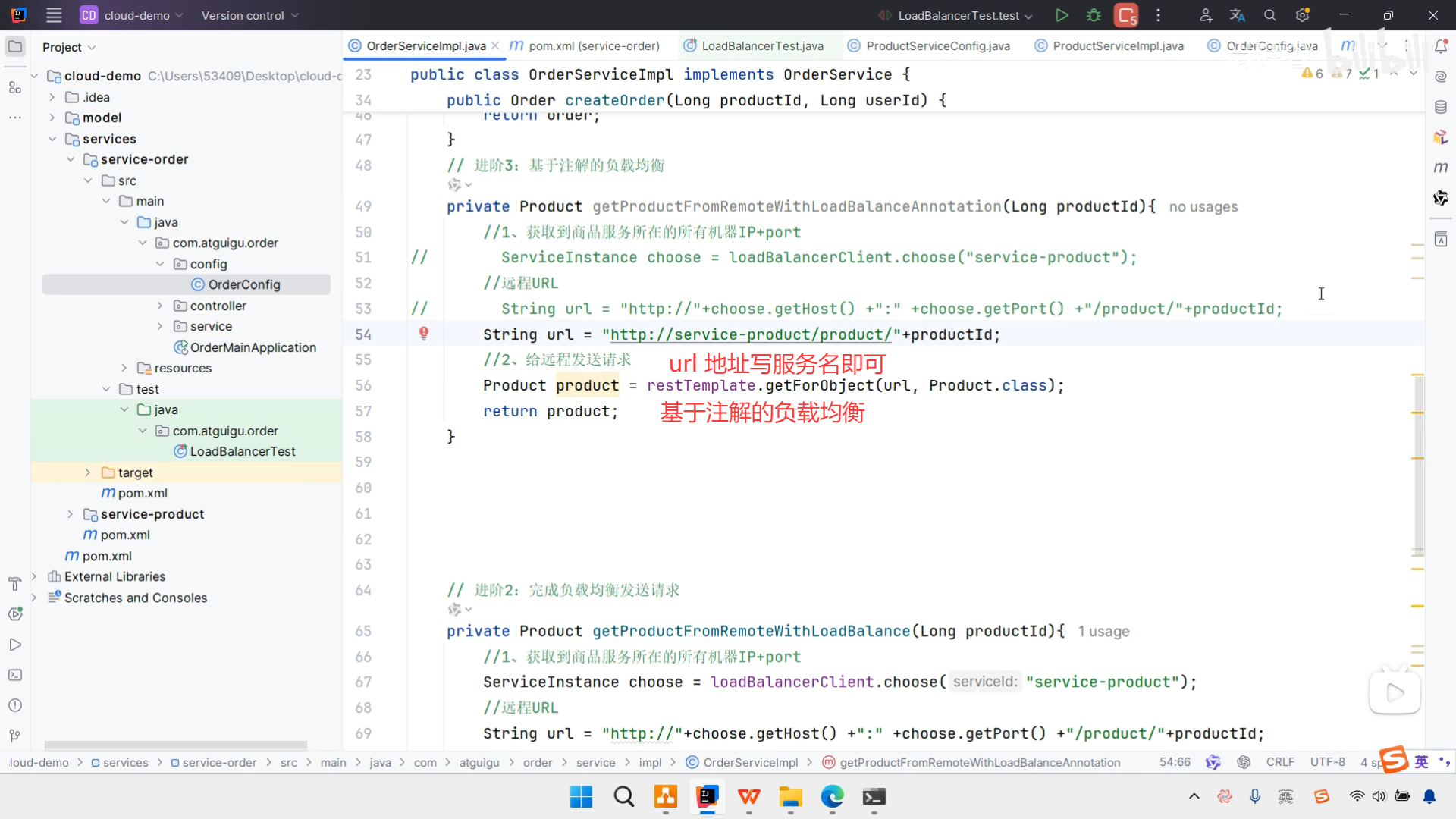Expand the service-product module
The width and height of the screenshot is (1456, 819).
point(70,514)
